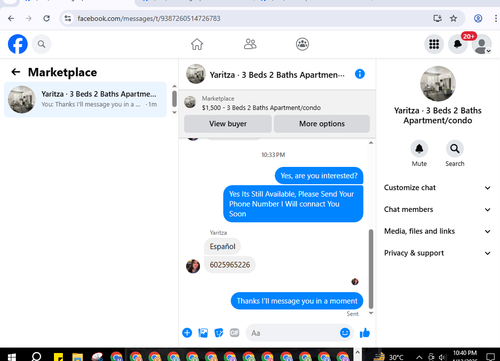The image size is (500, 361).
Task: Open Windows taskbar search icon
Action: tap(36, 357)
